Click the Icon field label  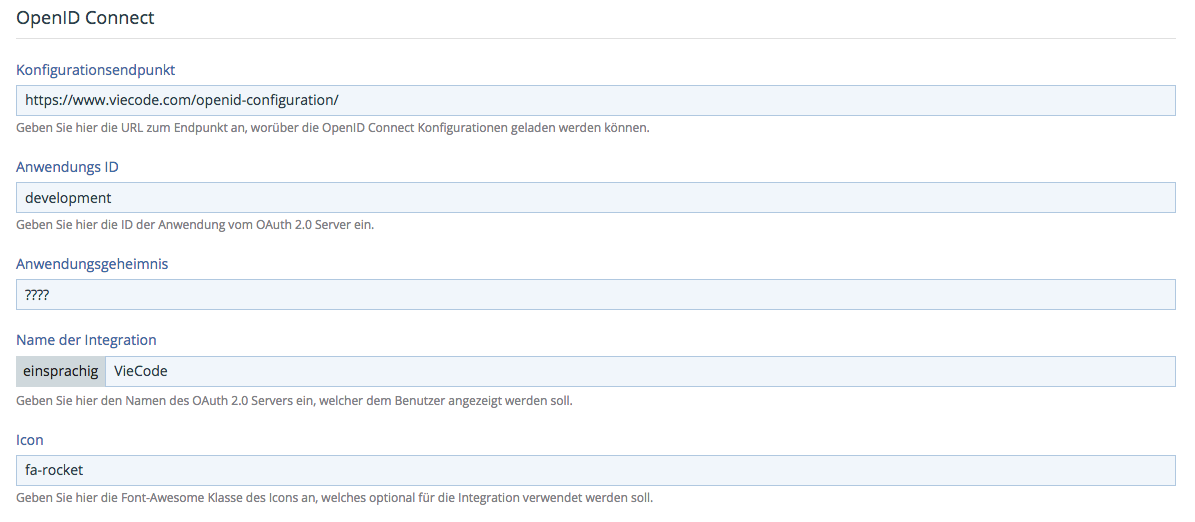[30, 440]
